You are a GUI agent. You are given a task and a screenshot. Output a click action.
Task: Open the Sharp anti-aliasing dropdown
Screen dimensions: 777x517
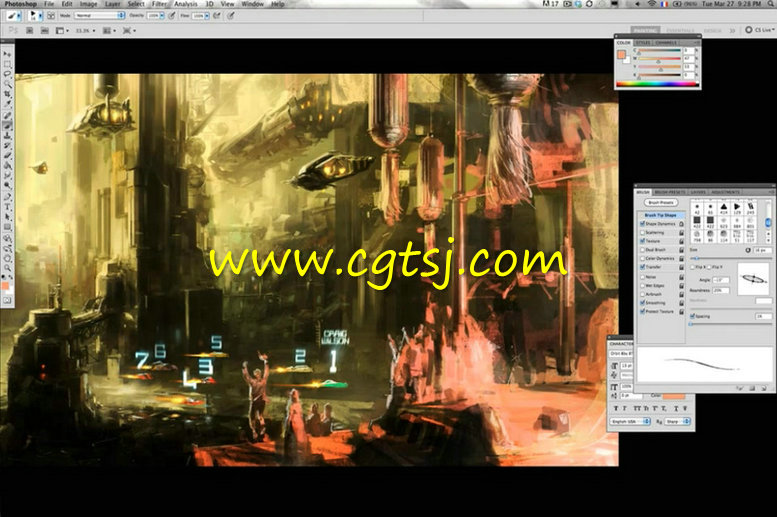click(677, 421)
